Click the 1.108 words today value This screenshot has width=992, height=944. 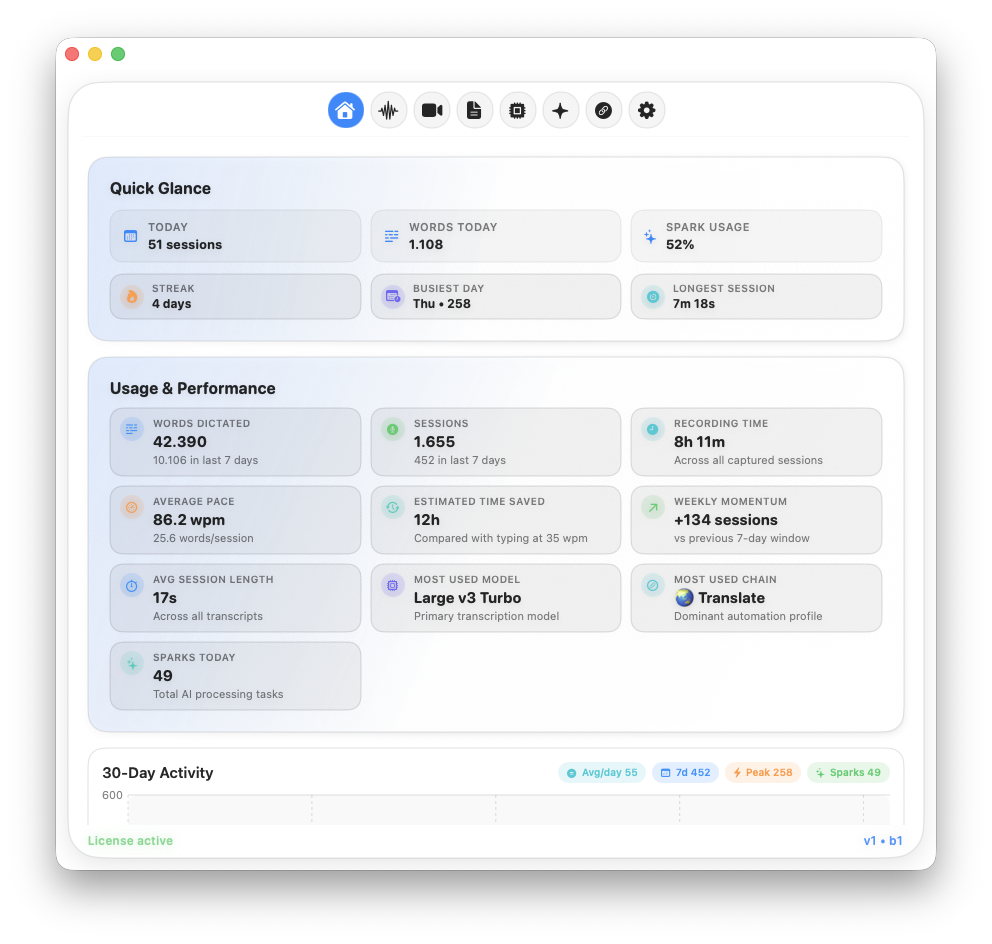[426, 245]
